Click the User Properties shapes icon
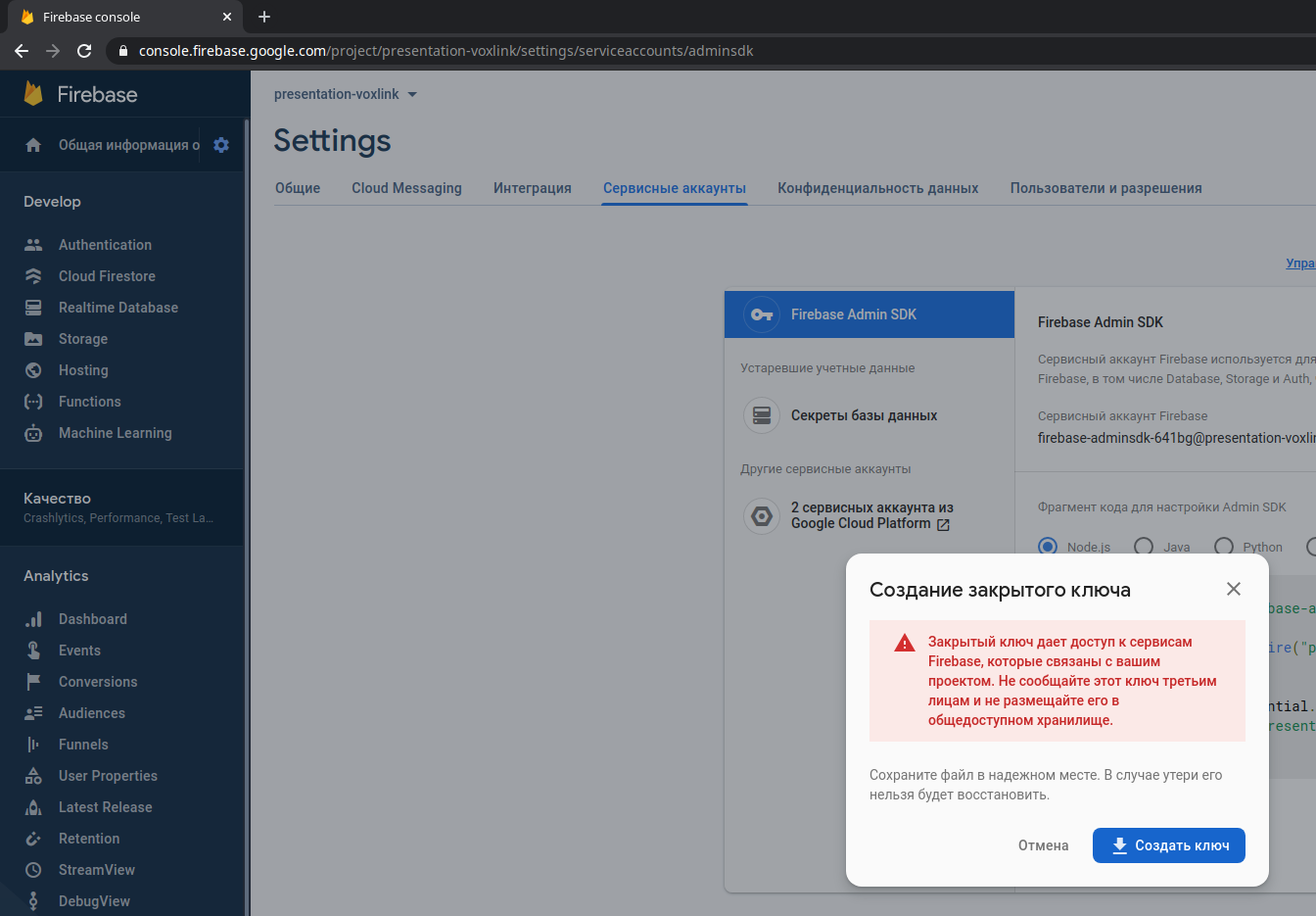This screenshot has height=916, width=1316. click(33, 776)
